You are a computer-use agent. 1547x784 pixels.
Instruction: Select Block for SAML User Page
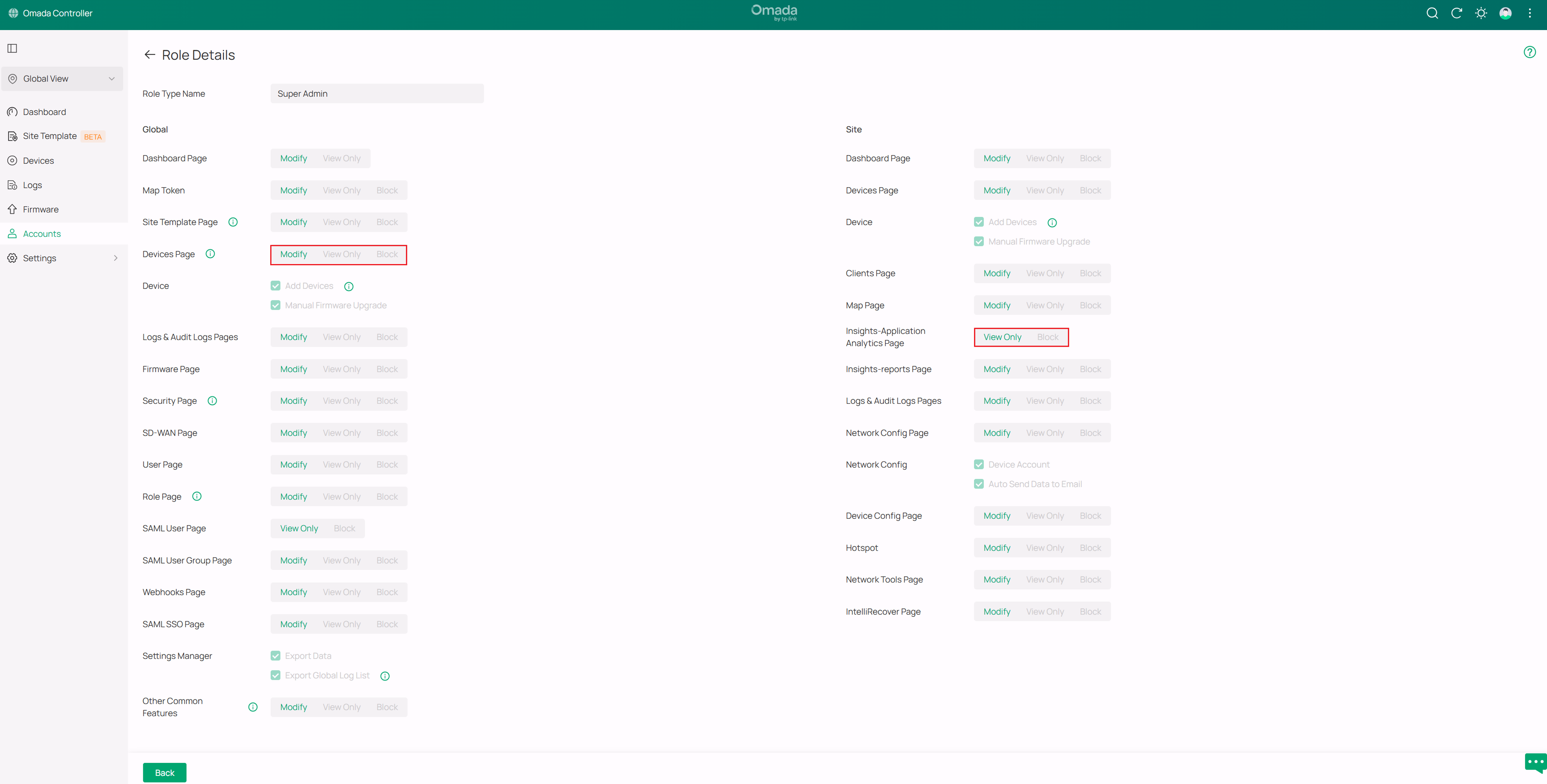pos(345,528)
